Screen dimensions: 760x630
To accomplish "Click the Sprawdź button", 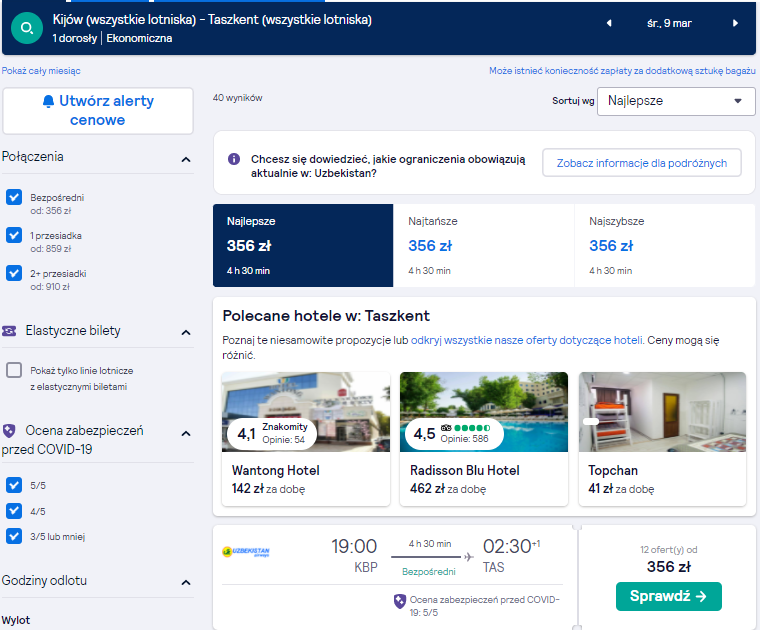I will click(x=668, y=596).
